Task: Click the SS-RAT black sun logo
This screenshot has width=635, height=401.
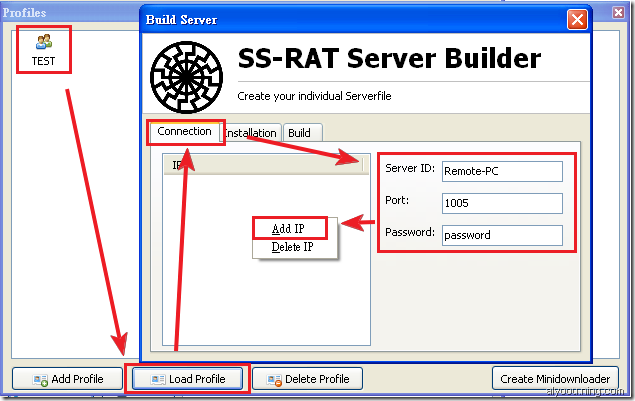Action: point(186,77)
